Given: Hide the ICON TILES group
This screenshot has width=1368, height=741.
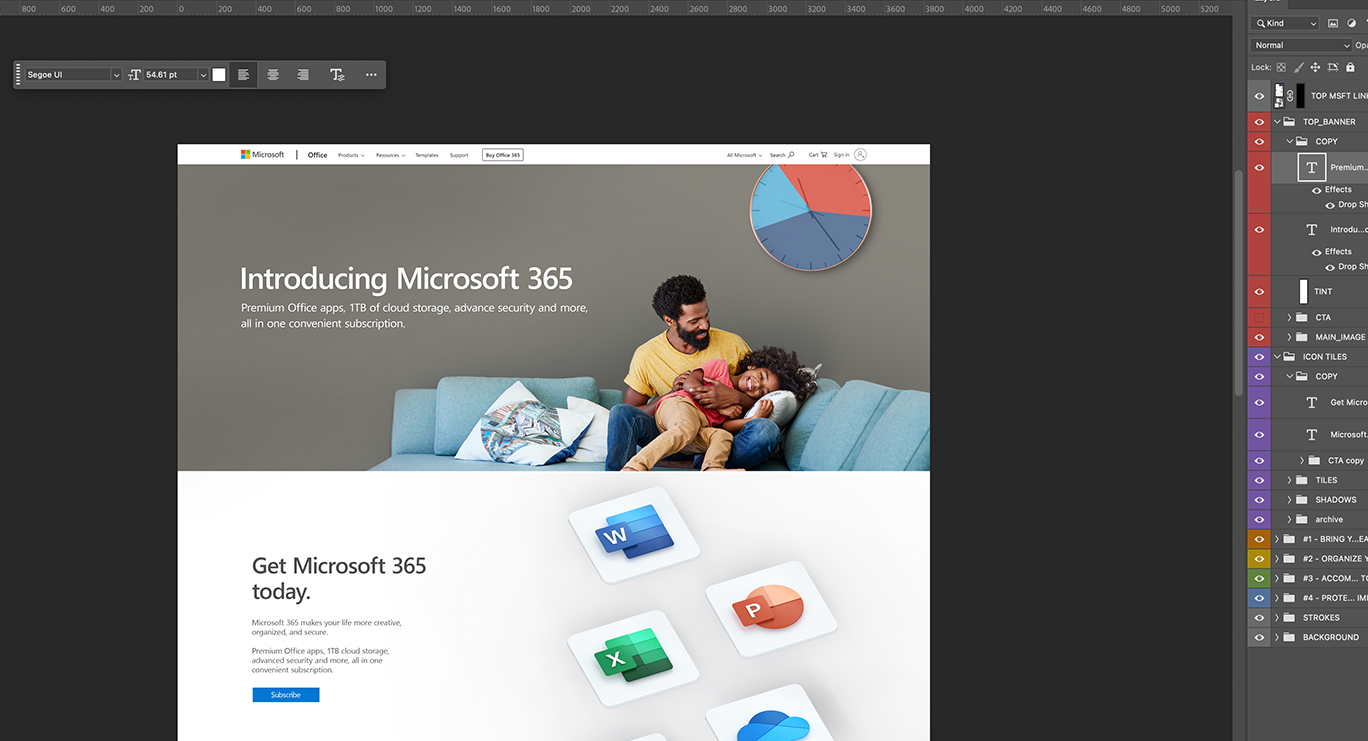Looking at the screenshot, I should click(x=1259, y=356).
